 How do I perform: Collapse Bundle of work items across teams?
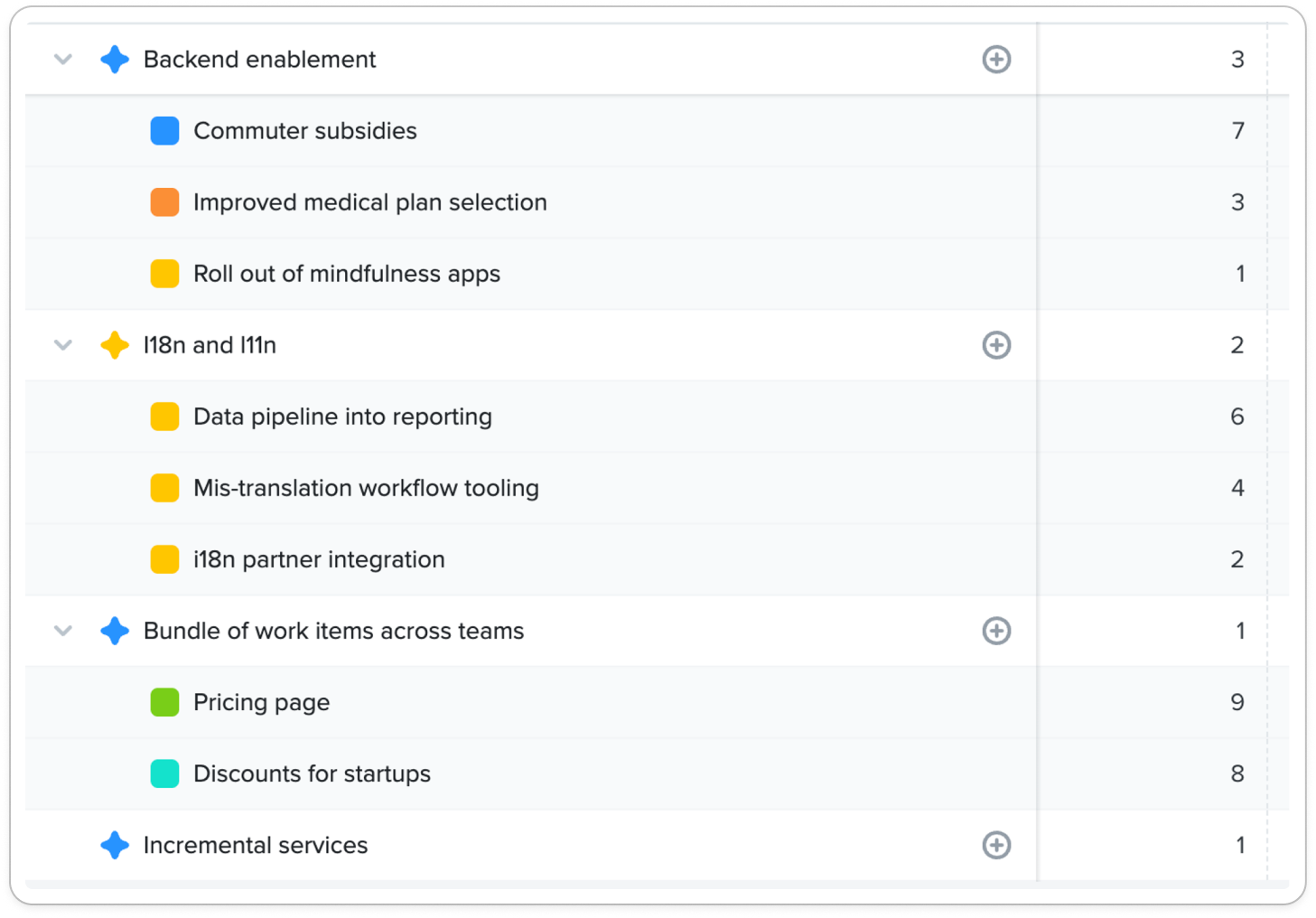(x=63, y=631)
